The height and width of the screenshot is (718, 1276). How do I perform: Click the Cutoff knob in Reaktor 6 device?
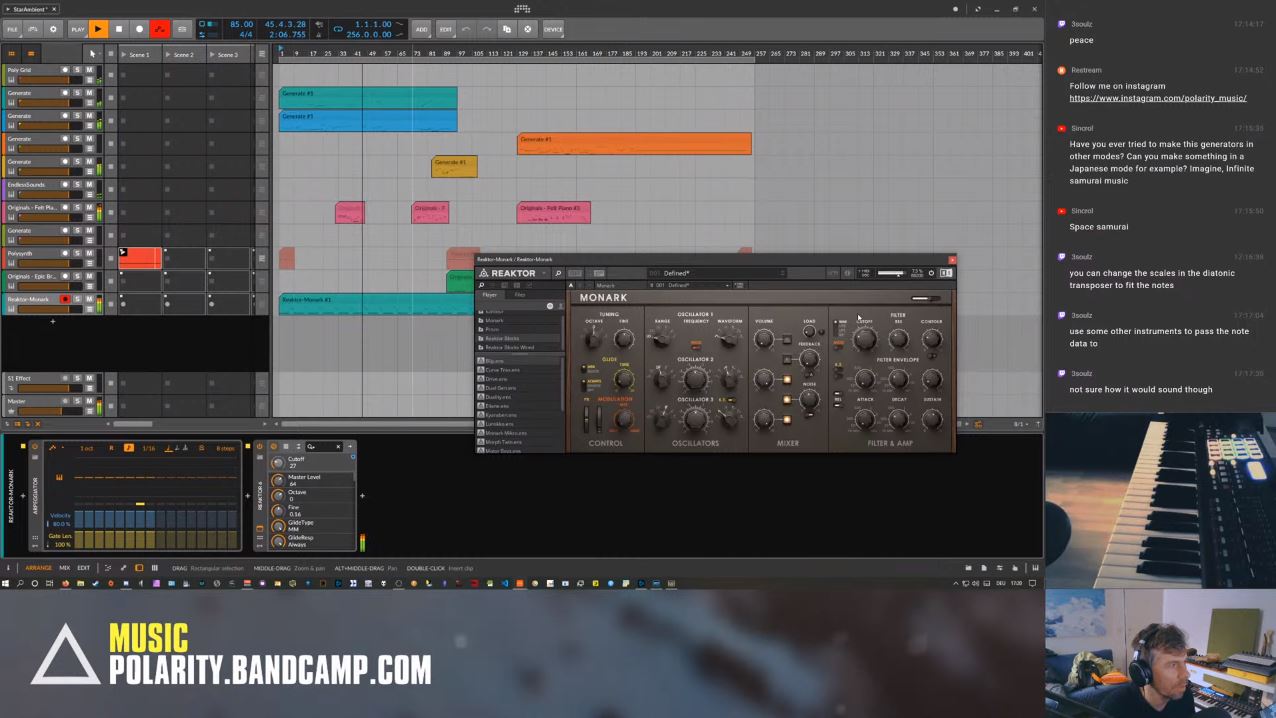(278, 462)
